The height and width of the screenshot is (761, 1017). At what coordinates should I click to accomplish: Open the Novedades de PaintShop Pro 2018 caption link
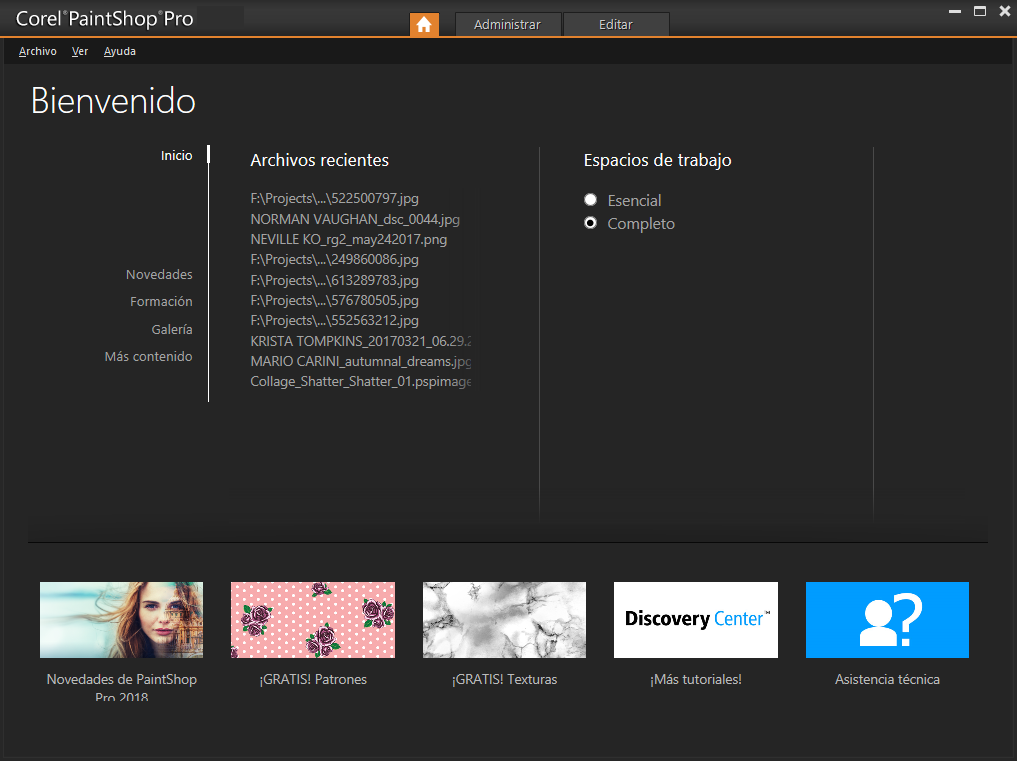122,687
